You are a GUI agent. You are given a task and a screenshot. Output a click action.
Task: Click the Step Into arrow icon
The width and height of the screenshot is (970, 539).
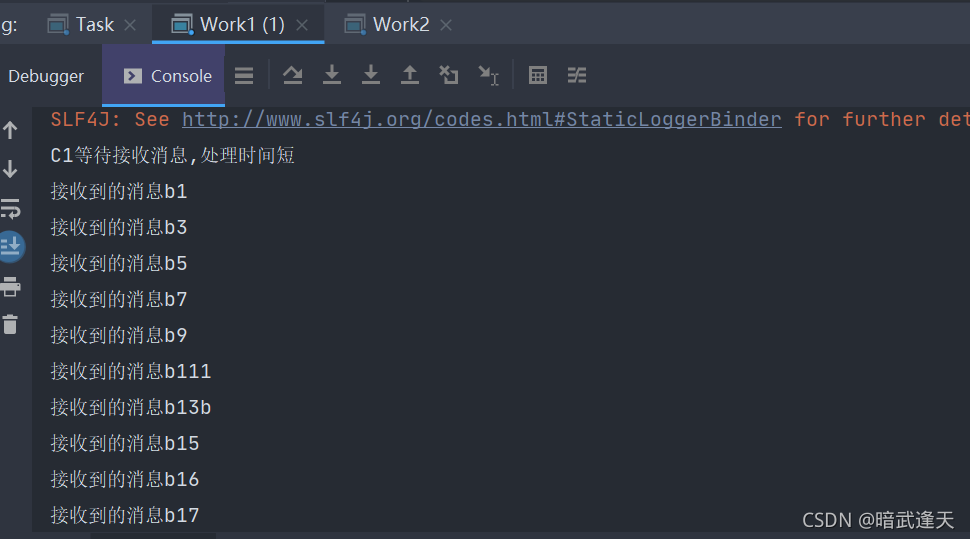click(371, 75)
